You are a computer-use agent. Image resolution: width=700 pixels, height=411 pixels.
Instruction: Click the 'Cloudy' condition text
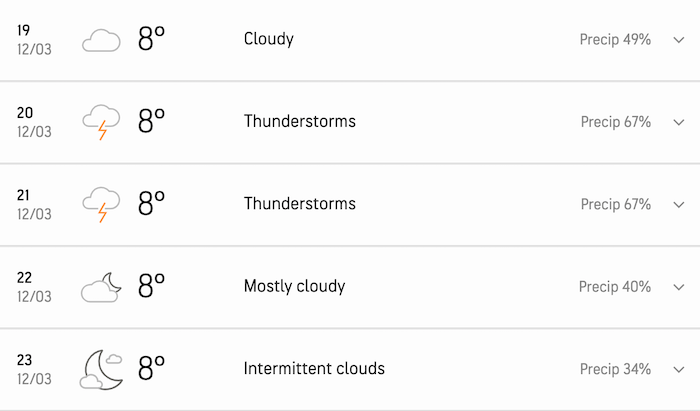tap(268, 39)
